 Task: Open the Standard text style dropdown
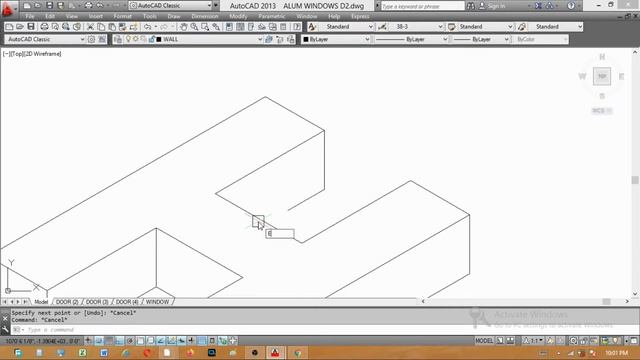pyautogui.click(x=371, y=27)
